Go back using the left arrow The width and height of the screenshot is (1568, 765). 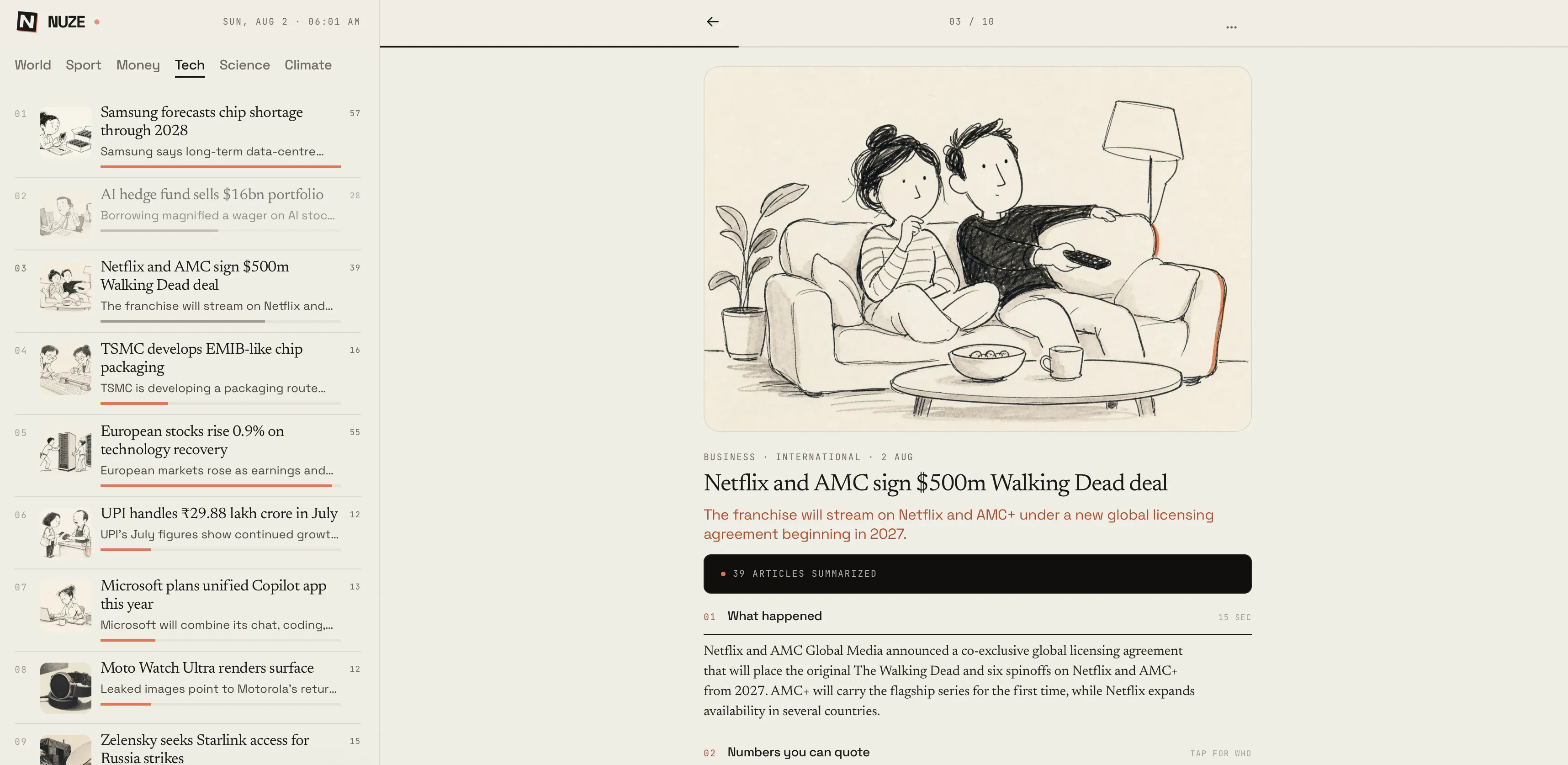712,22
